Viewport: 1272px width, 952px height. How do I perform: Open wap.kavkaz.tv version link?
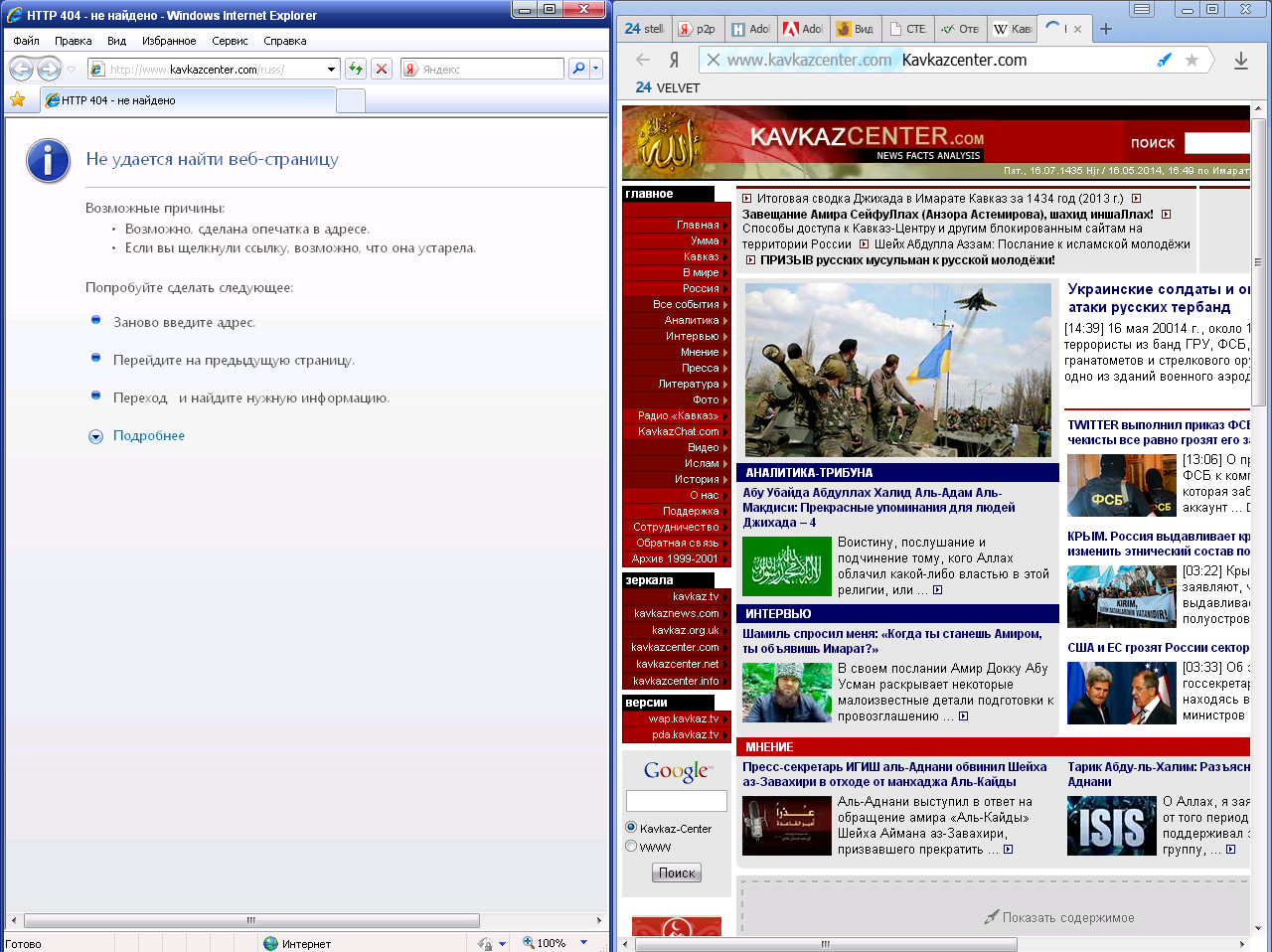point(683,718)
